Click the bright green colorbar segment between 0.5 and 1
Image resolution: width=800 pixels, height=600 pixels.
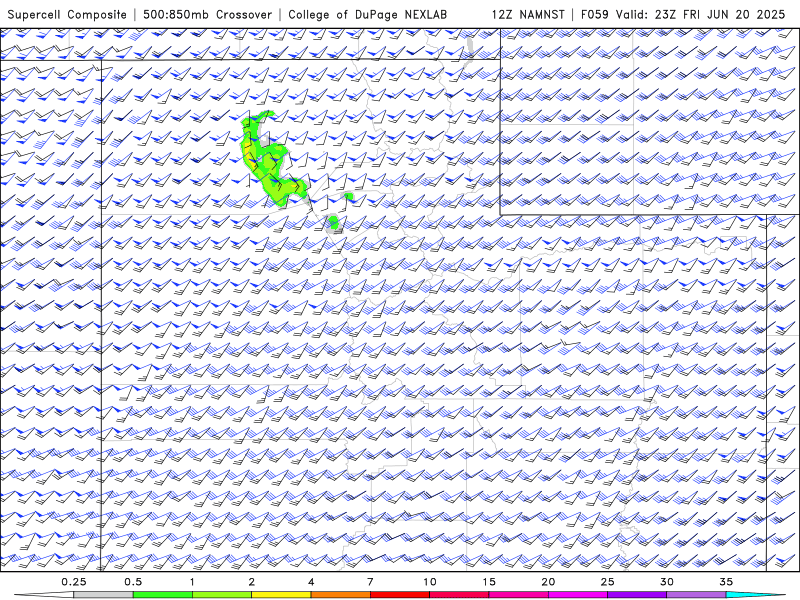163,595
